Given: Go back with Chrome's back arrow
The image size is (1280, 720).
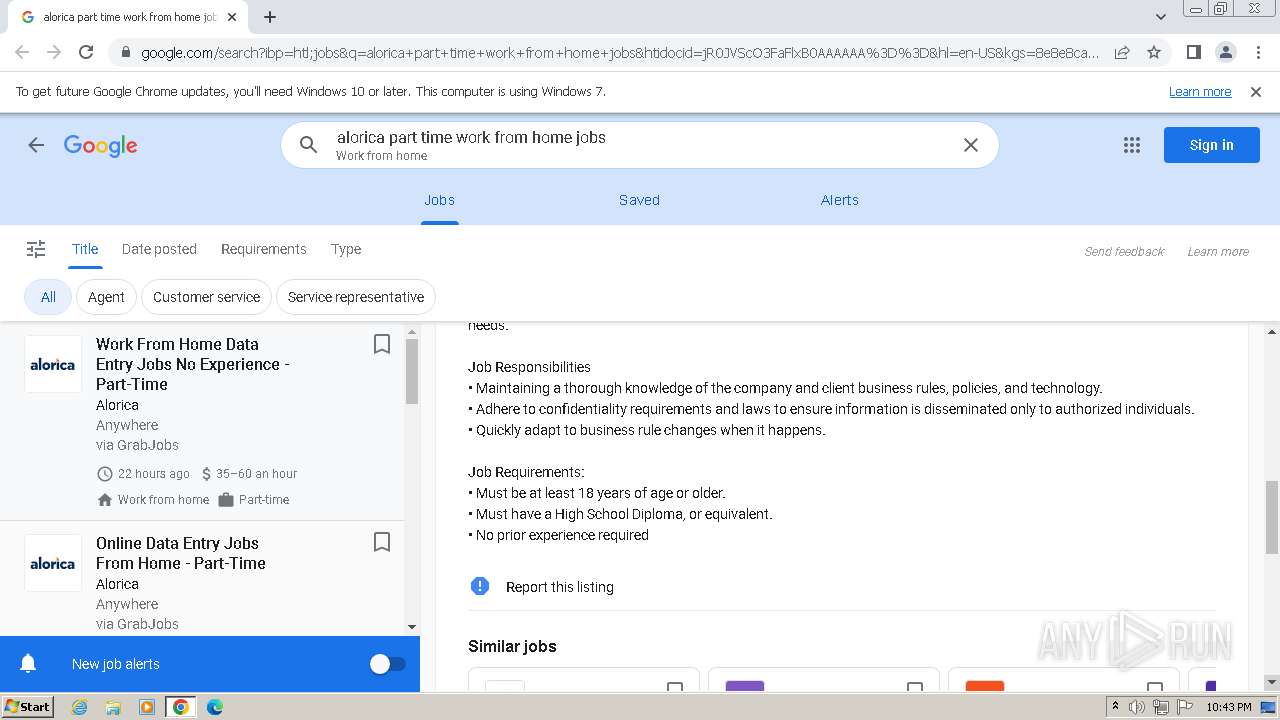Looking at the screenshot, I should pos(22,52).
